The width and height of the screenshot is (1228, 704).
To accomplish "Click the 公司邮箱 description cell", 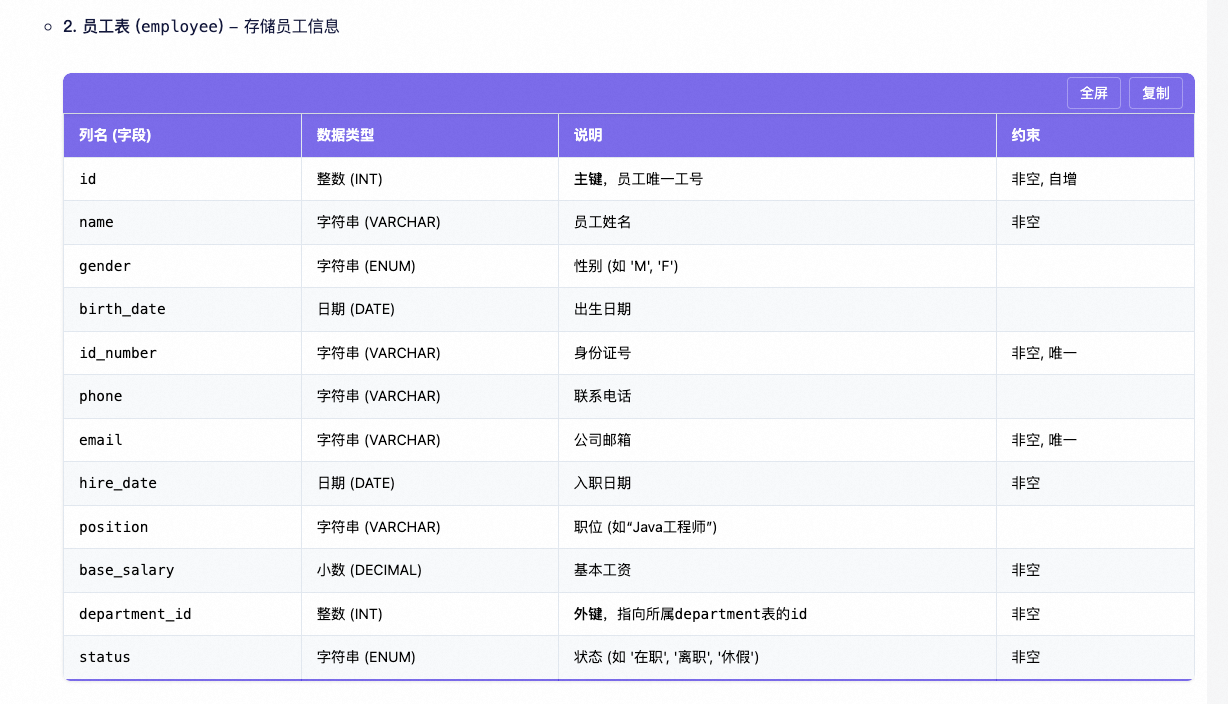I will coord(777,440).
